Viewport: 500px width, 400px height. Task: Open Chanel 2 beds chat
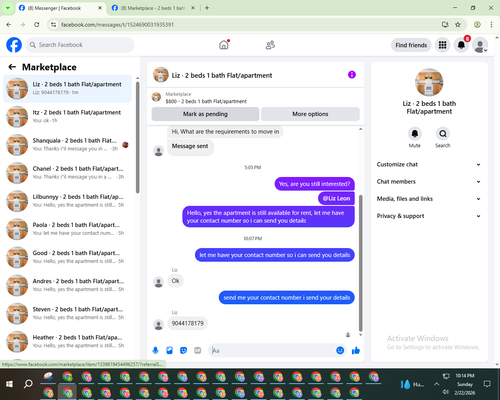coord(67,173)
